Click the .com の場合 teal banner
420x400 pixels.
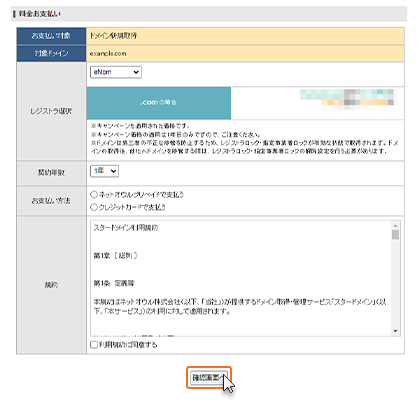[x=159, y=103]
